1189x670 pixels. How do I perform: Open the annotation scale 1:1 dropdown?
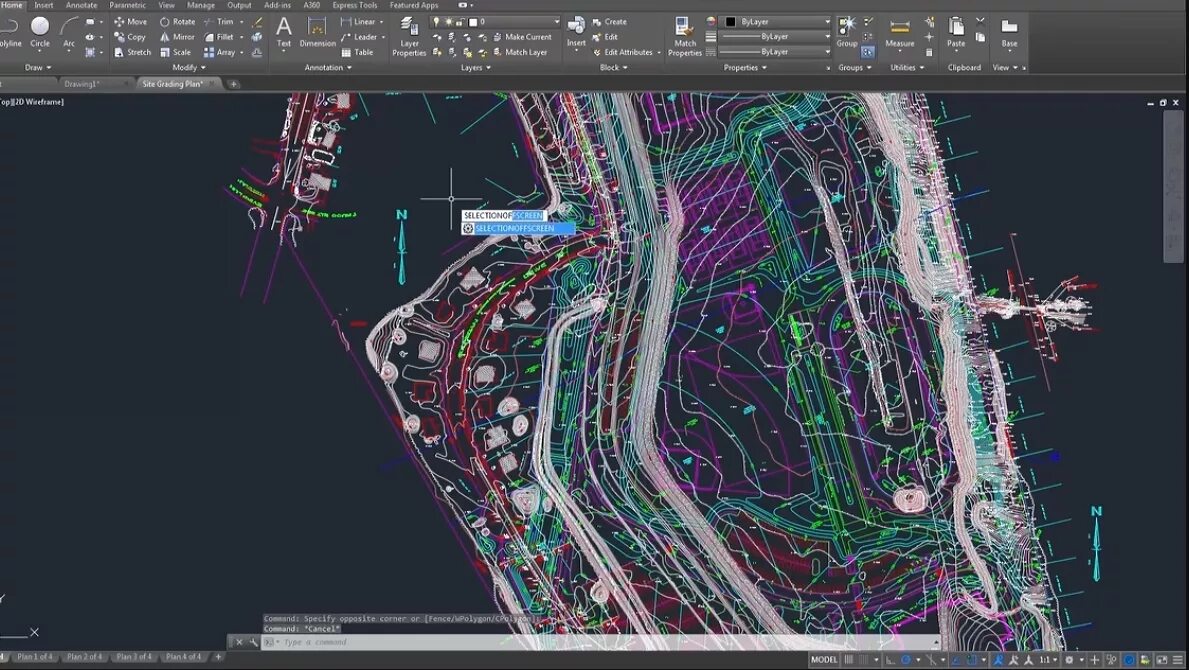pyautogui.click(x=1048, y=659)
